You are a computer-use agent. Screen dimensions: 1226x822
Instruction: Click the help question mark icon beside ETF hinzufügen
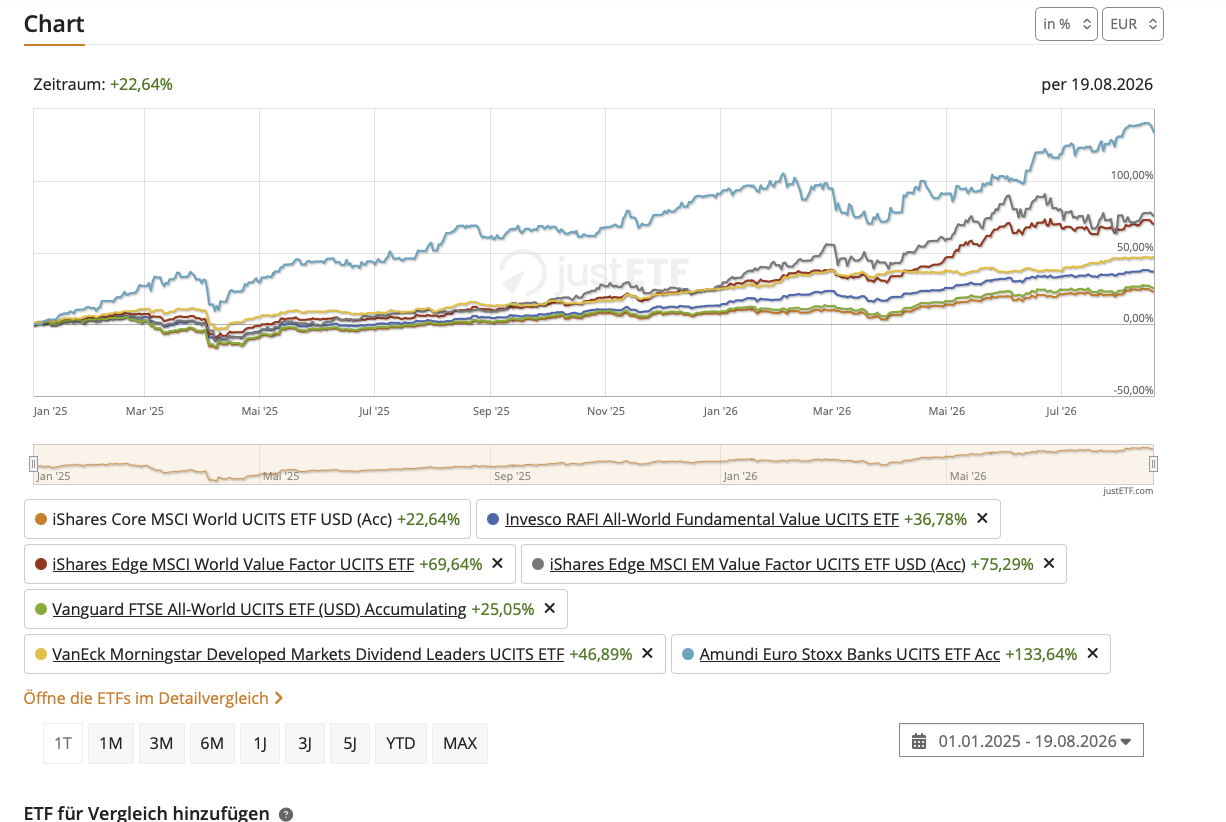coord(286,814)
